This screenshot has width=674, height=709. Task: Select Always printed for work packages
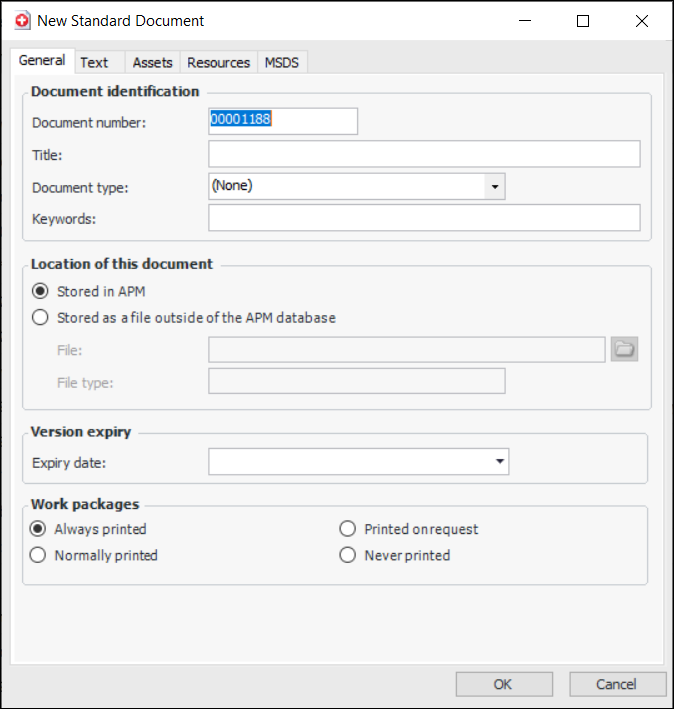(39, 529)
